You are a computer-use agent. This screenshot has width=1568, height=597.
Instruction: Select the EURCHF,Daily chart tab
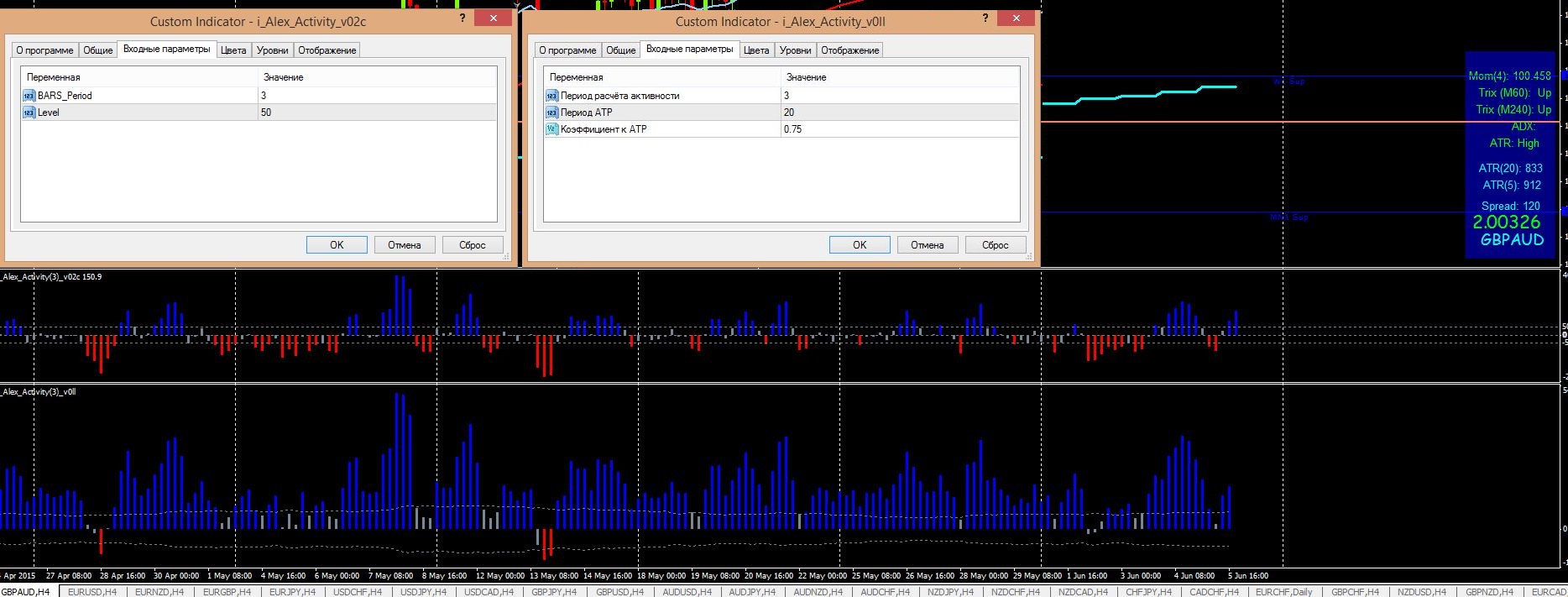point(1283,591)
